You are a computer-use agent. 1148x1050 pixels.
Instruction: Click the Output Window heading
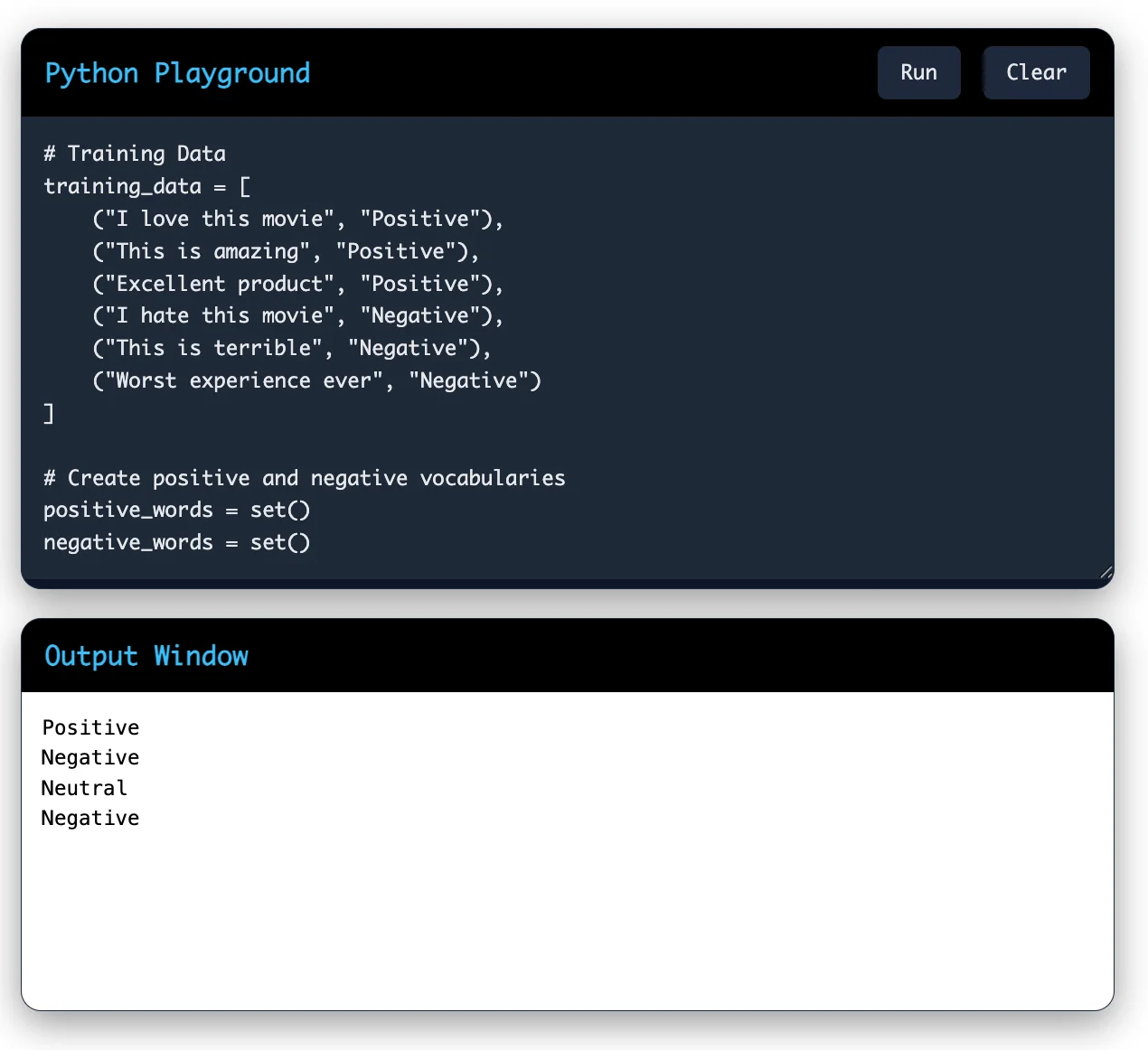146,656
